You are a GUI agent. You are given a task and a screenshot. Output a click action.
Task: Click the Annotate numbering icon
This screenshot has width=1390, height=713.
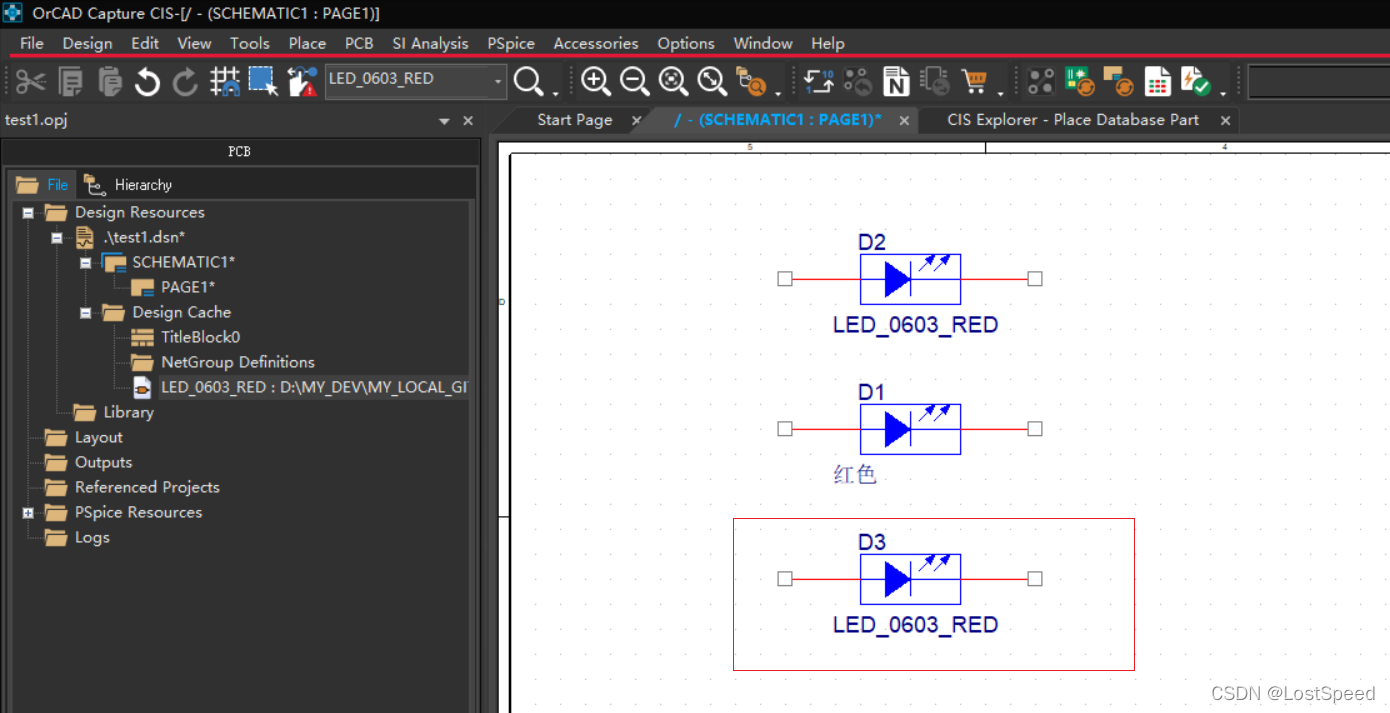(818, 81)
